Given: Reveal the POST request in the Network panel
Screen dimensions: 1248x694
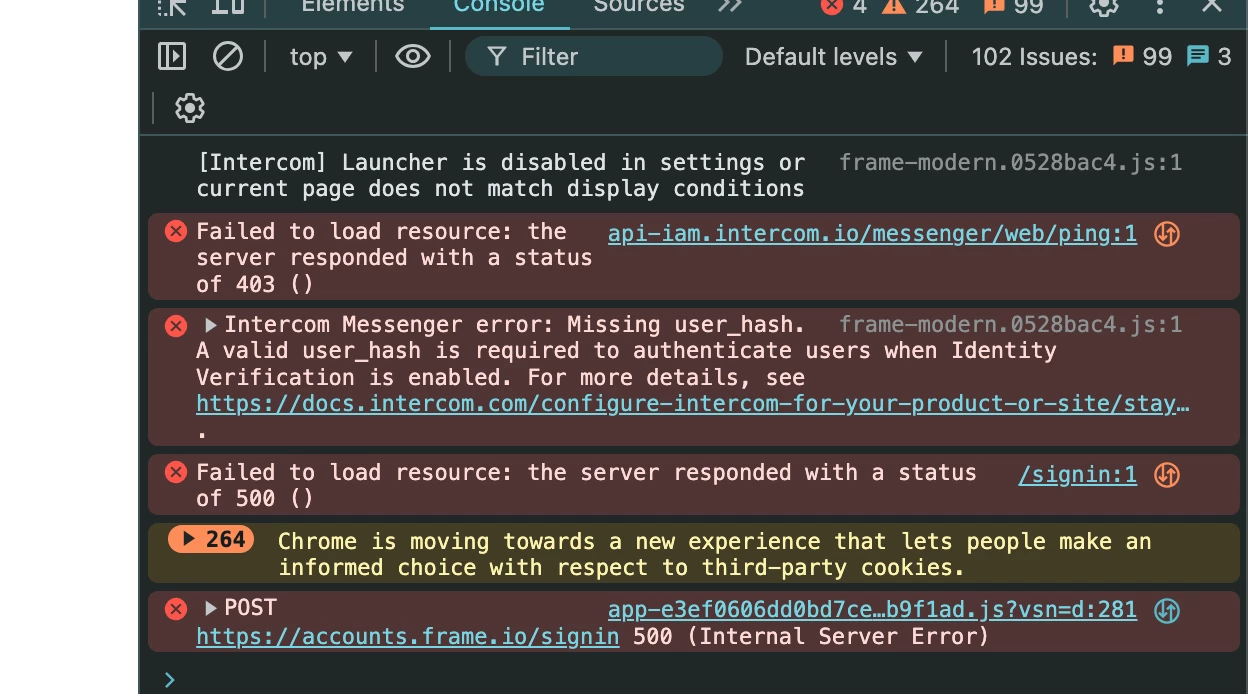Looking at the screenshot, I should tap(1167, 610).
